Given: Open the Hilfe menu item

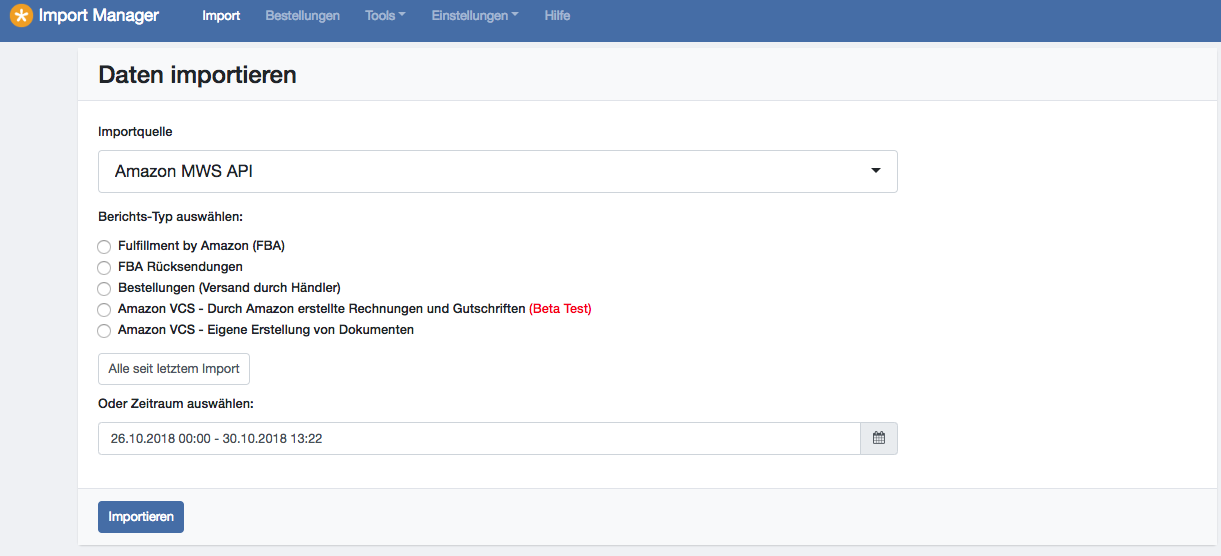Looking at the screenshot, I should [x=557, y=16].
